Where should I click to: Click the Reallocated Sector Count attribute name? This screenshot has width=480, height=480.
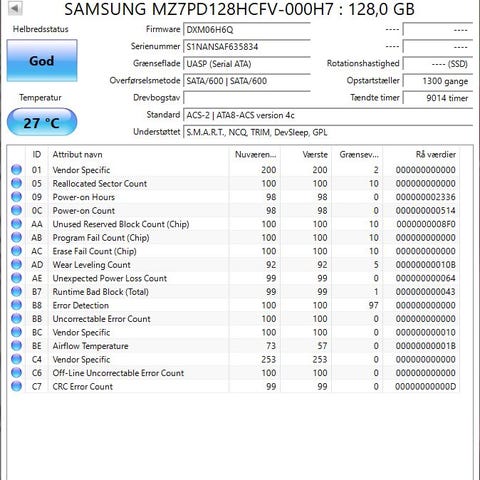100,183
